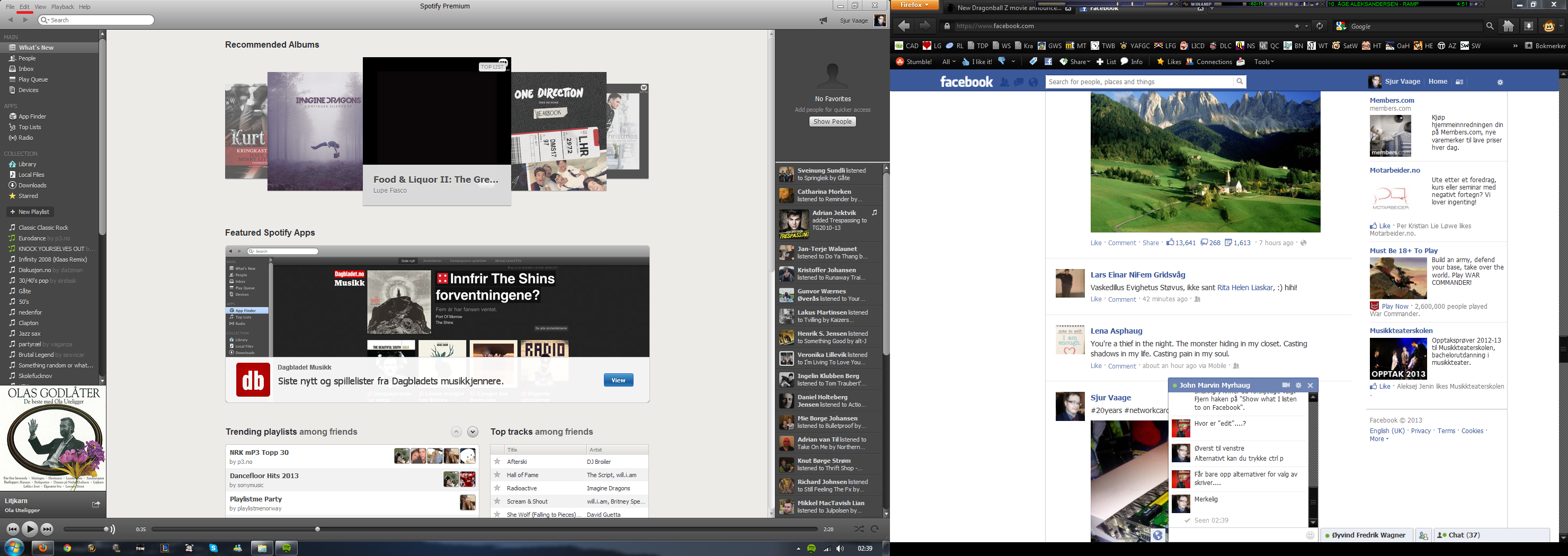The width and height of the screenshot is (1568, 556).
Task: Reload the Facebook page in Firefox
Action: tap(1319, 26)
